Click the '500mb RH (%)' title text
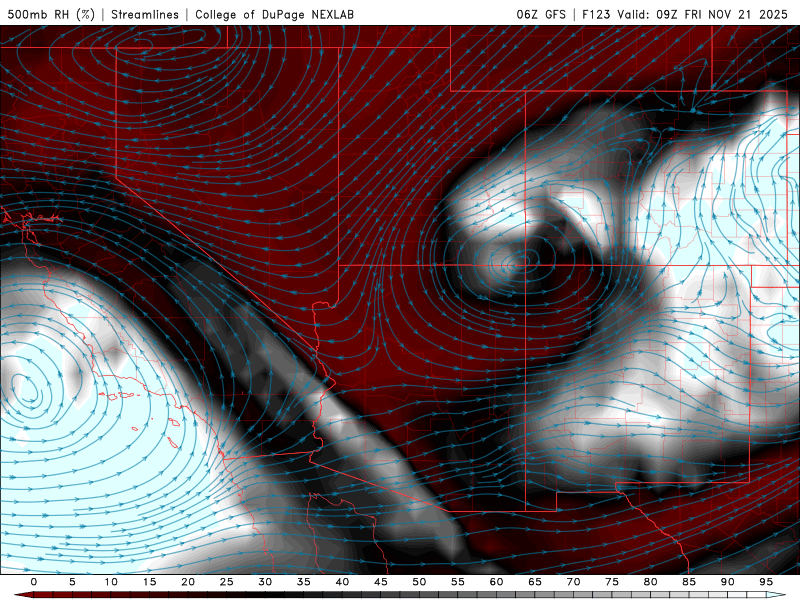This screenshot has height=600, width=800. (51, 14)
